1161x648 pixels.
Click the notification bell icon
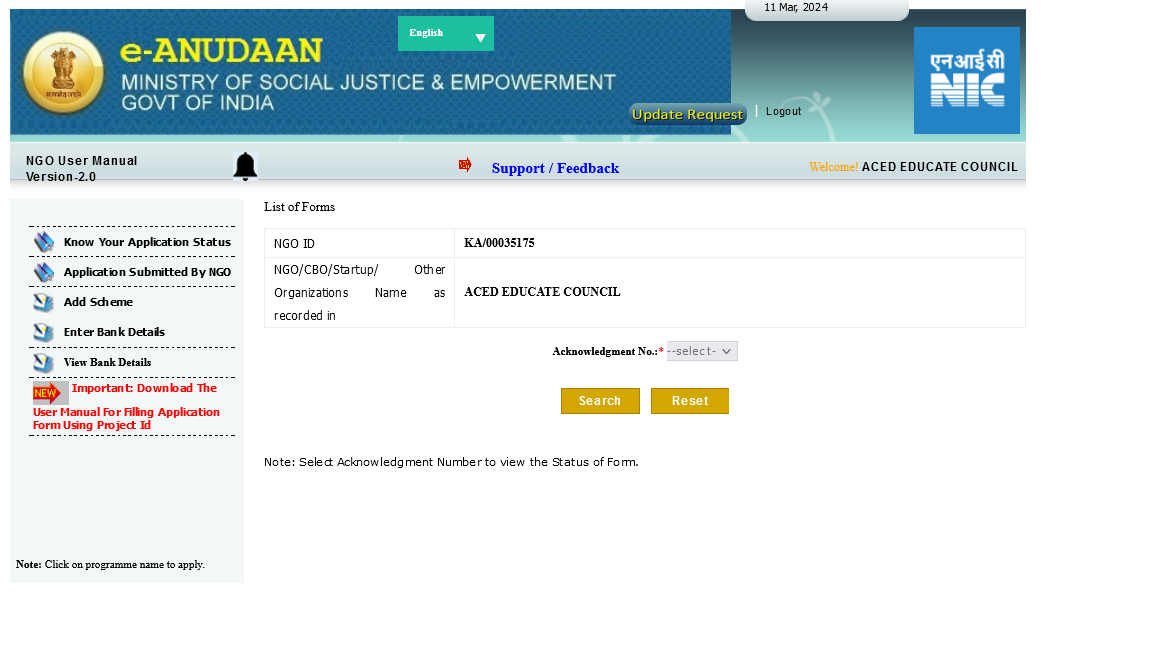(x=245, y=167)
